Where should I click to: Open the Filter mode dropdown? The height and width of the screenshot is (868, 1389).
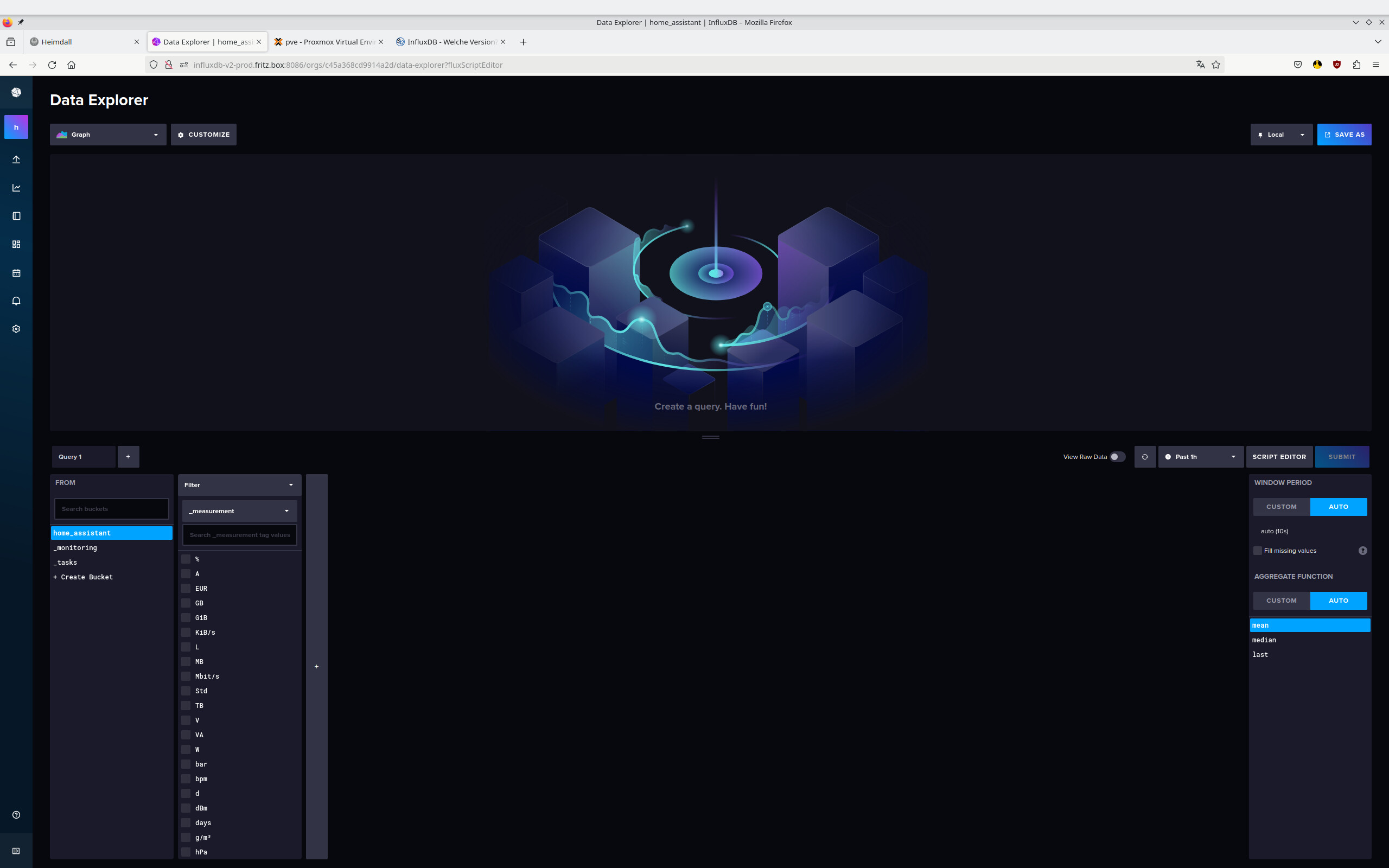(239, 485)
